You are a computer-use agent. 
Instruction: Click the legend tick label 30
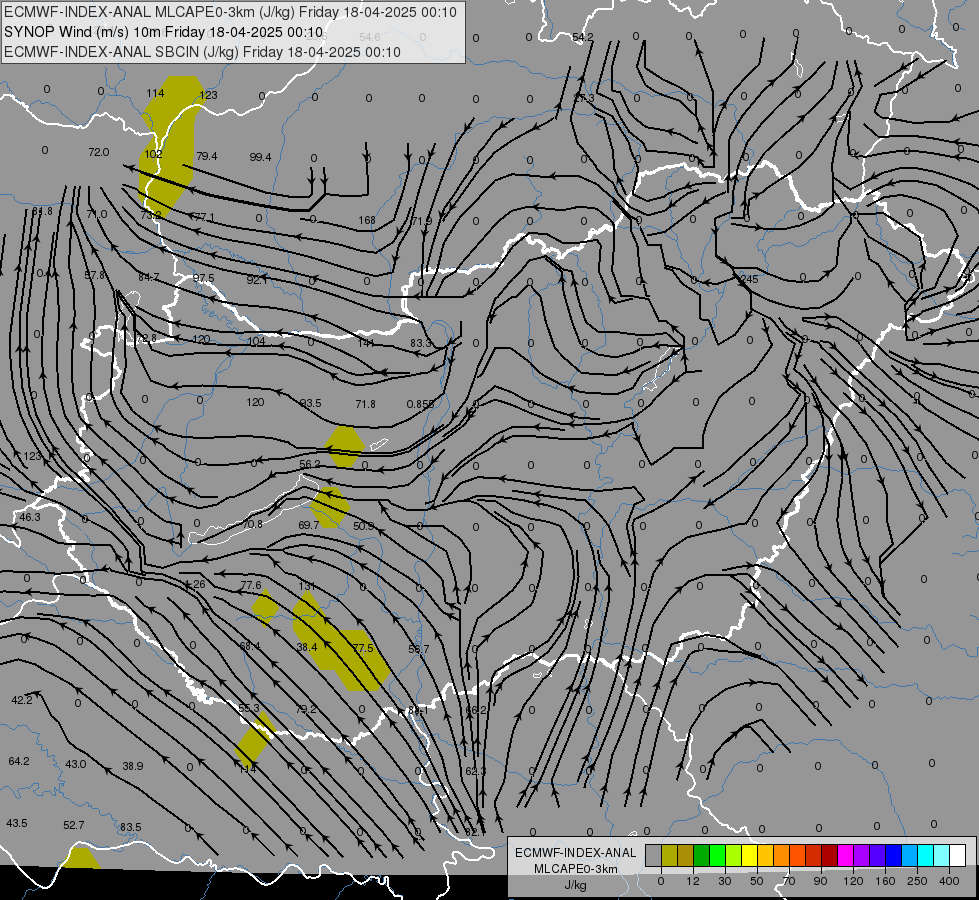click(x=724, y=881)
